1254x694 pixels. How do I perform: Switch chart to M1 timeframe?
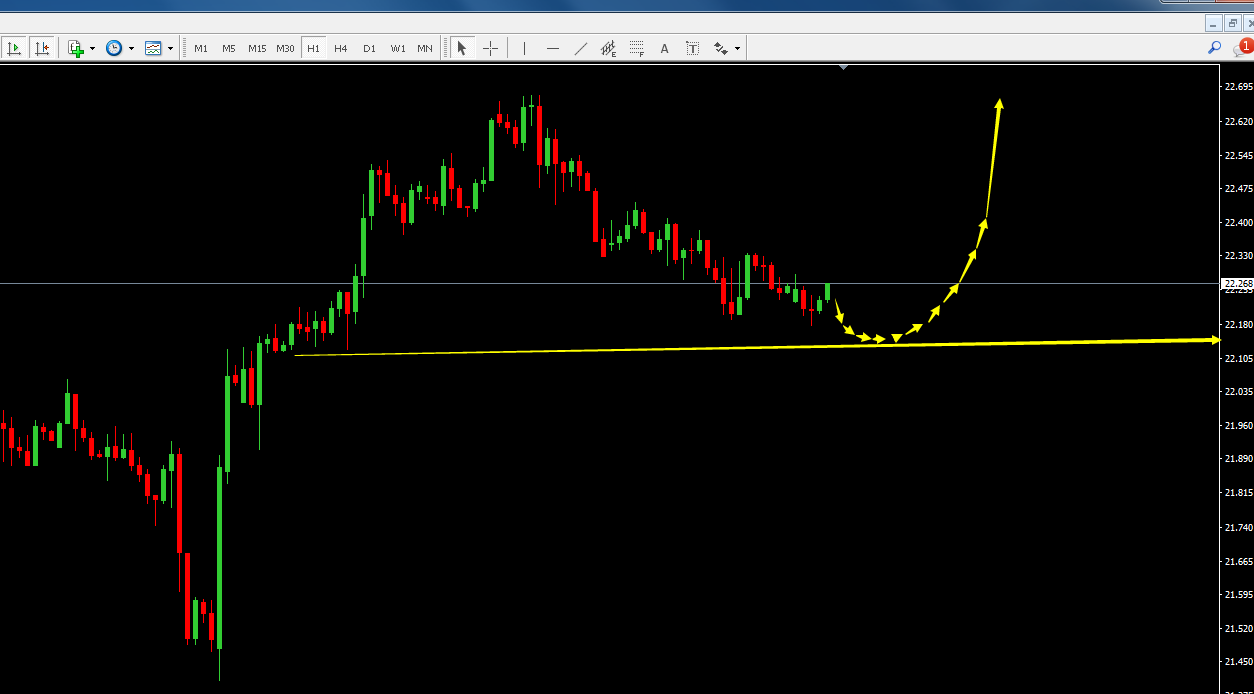[201, 48]
